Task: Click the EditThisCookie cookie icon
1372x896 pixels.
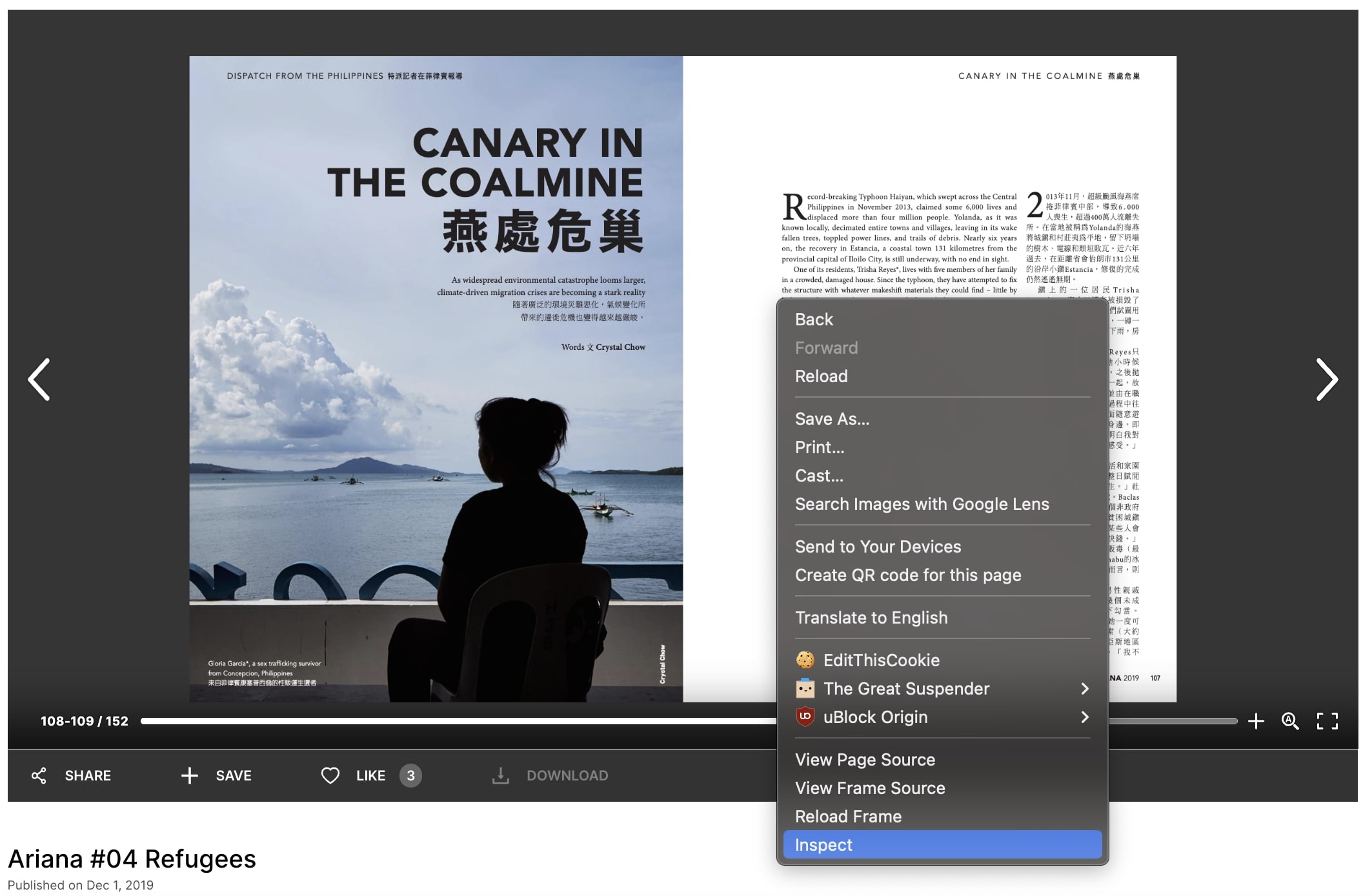Action: [x=805, y=660]
